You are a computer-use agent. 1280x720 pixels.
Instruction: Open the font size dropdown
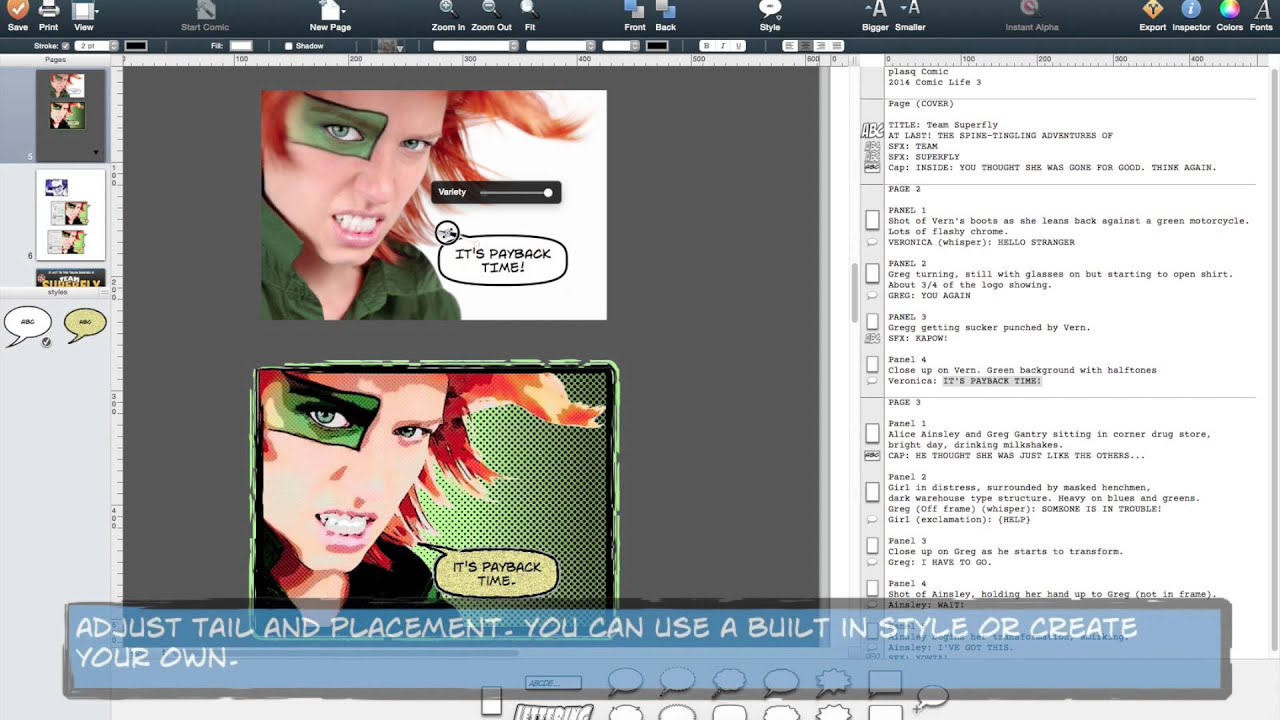[x=621, y=46]
